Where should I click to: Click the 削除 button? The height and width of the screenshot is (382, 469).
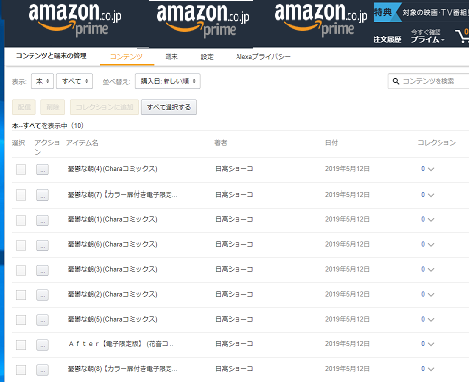pyautogui.click(x=53, y=107)
